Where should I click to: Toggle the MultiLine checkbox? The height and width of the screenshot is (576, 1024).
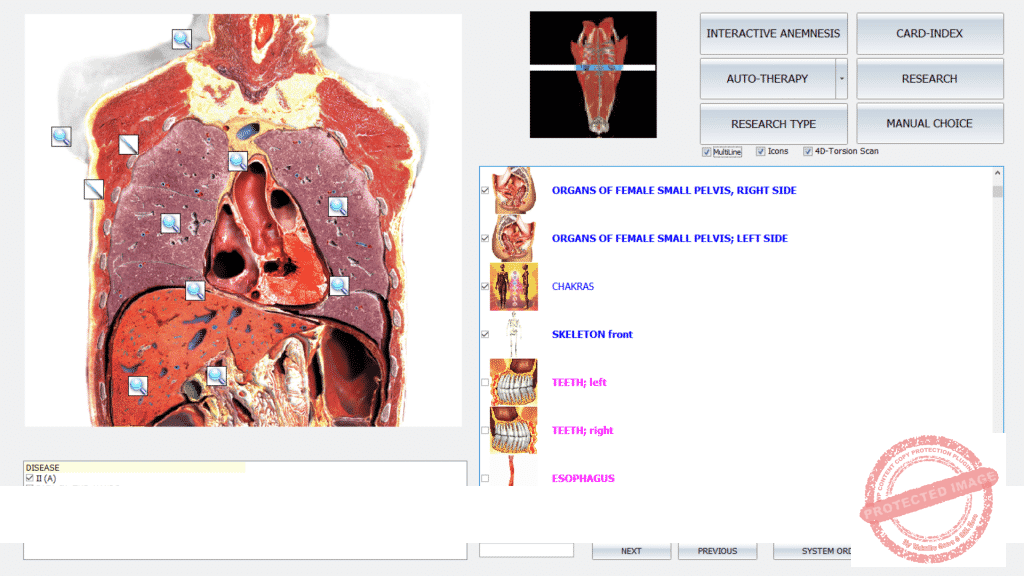pos(707,152)
